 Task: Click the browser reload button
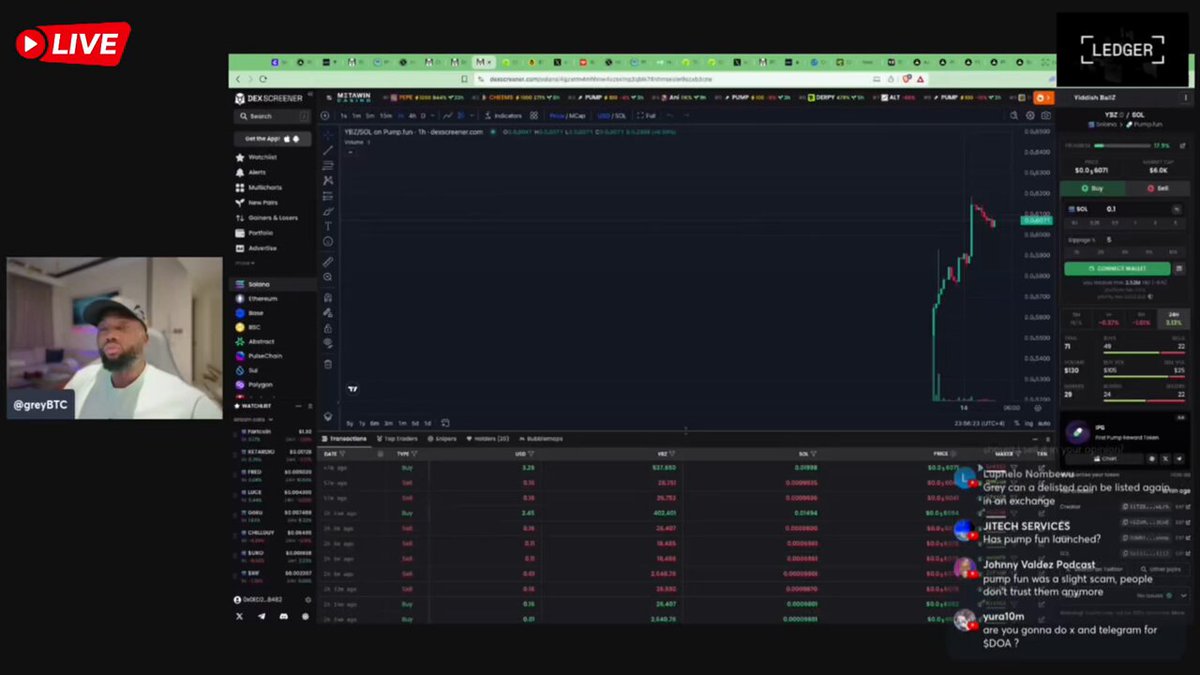pos(263,79)
